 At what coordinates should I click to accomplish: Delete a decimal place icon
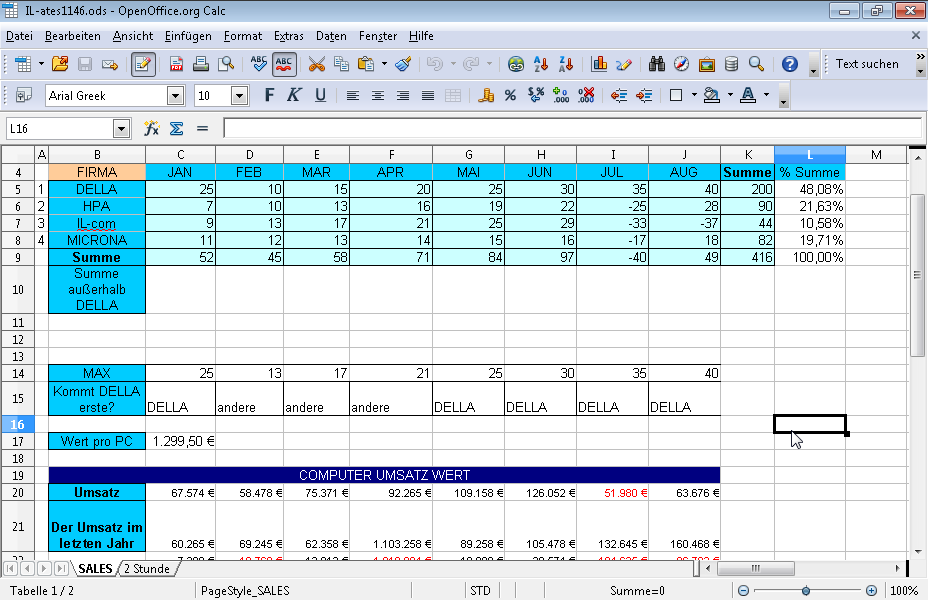tap(586, 95)
